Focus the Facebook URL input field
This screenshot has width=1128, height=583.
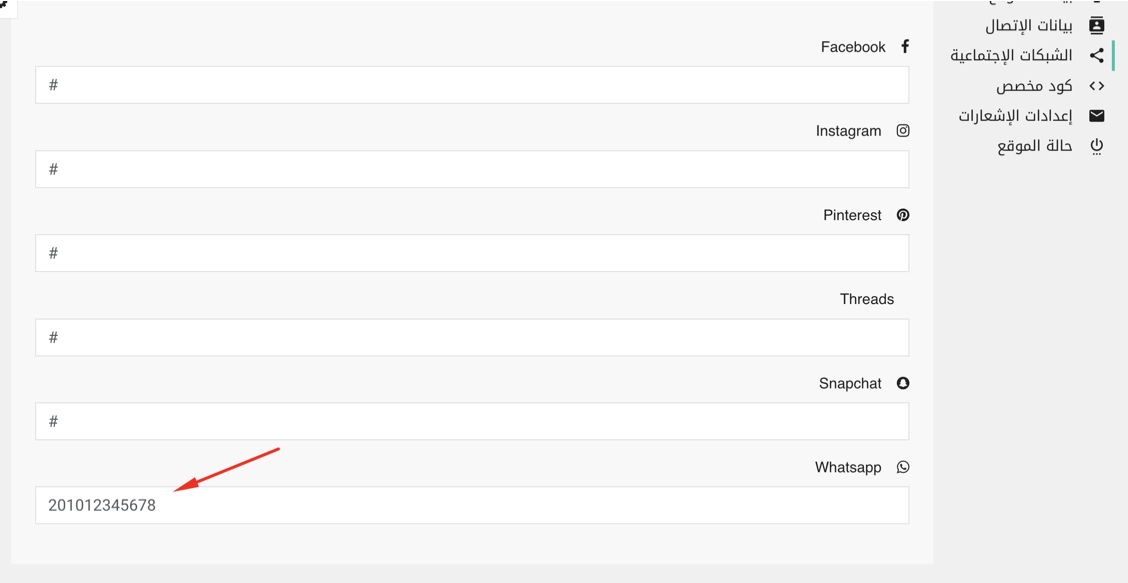(x=472, y=85)
